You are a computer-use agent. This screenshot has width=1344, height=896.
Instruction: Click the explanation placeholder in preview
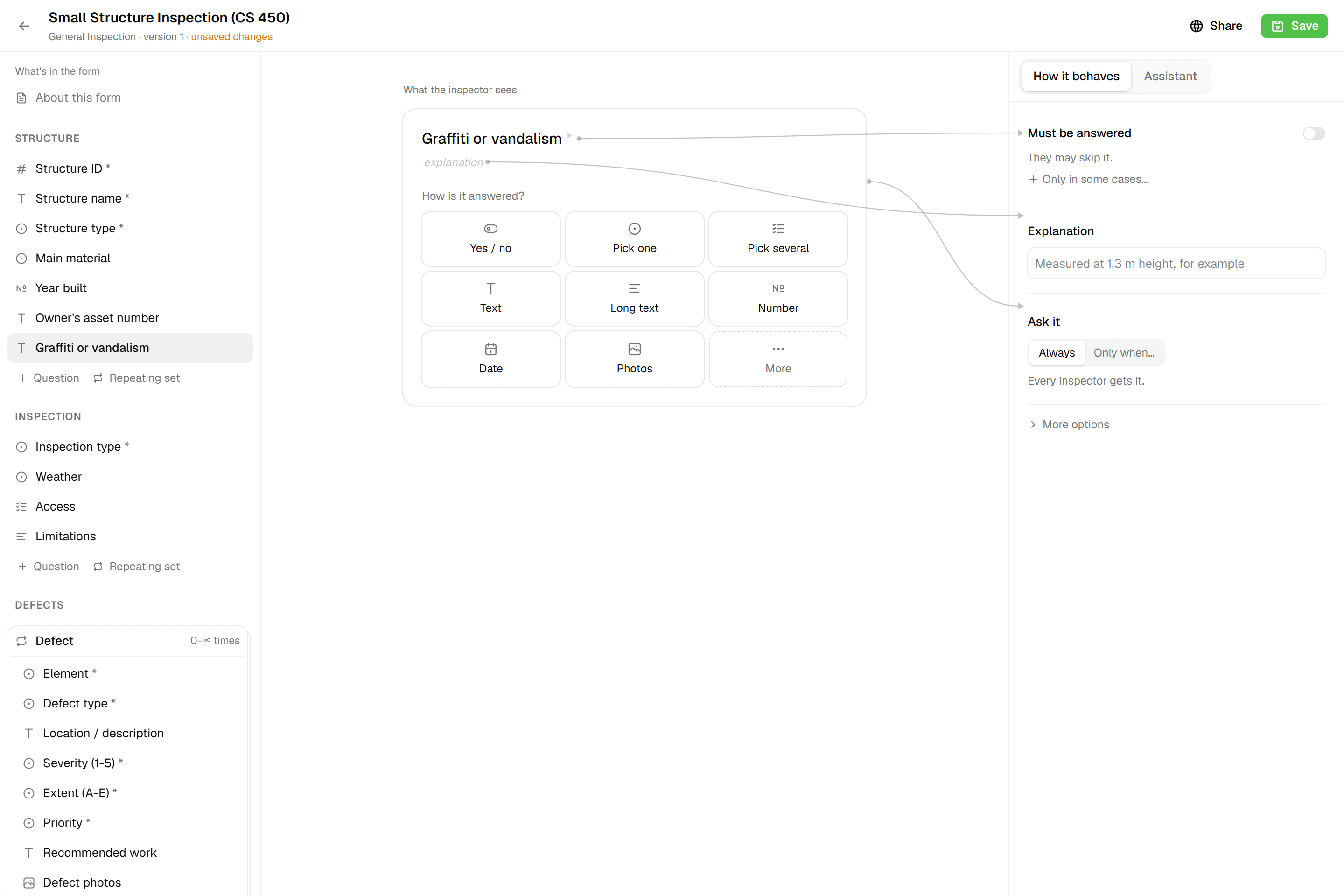453,162
